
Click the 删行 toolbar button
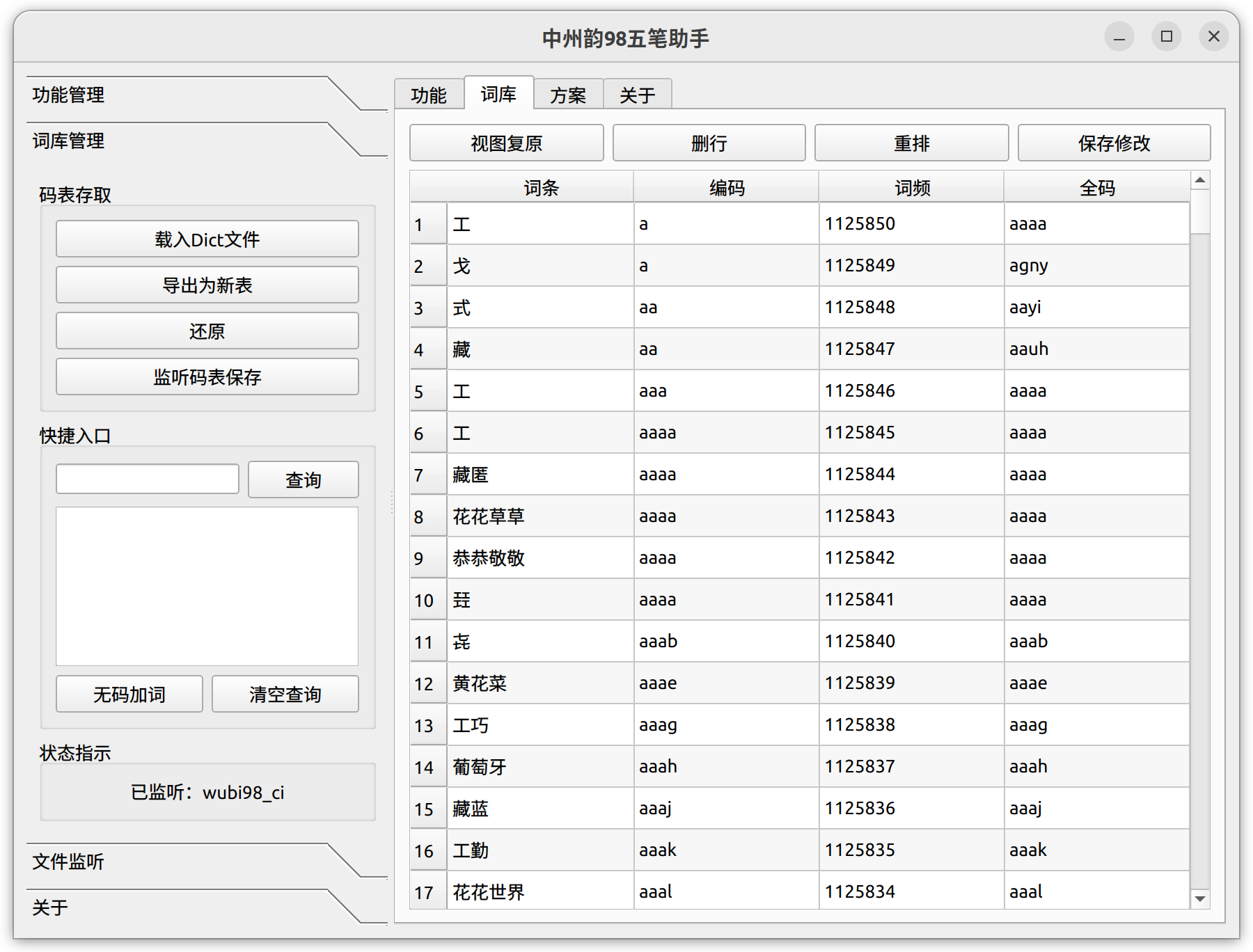click(709, 143)
